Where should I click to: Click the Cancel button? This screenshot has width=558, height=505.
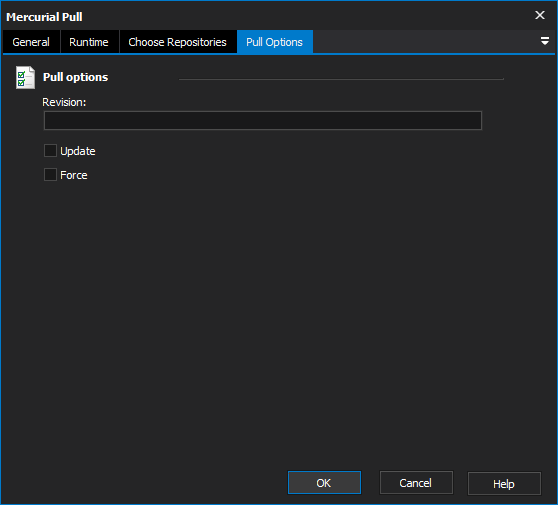pos(416,483)
